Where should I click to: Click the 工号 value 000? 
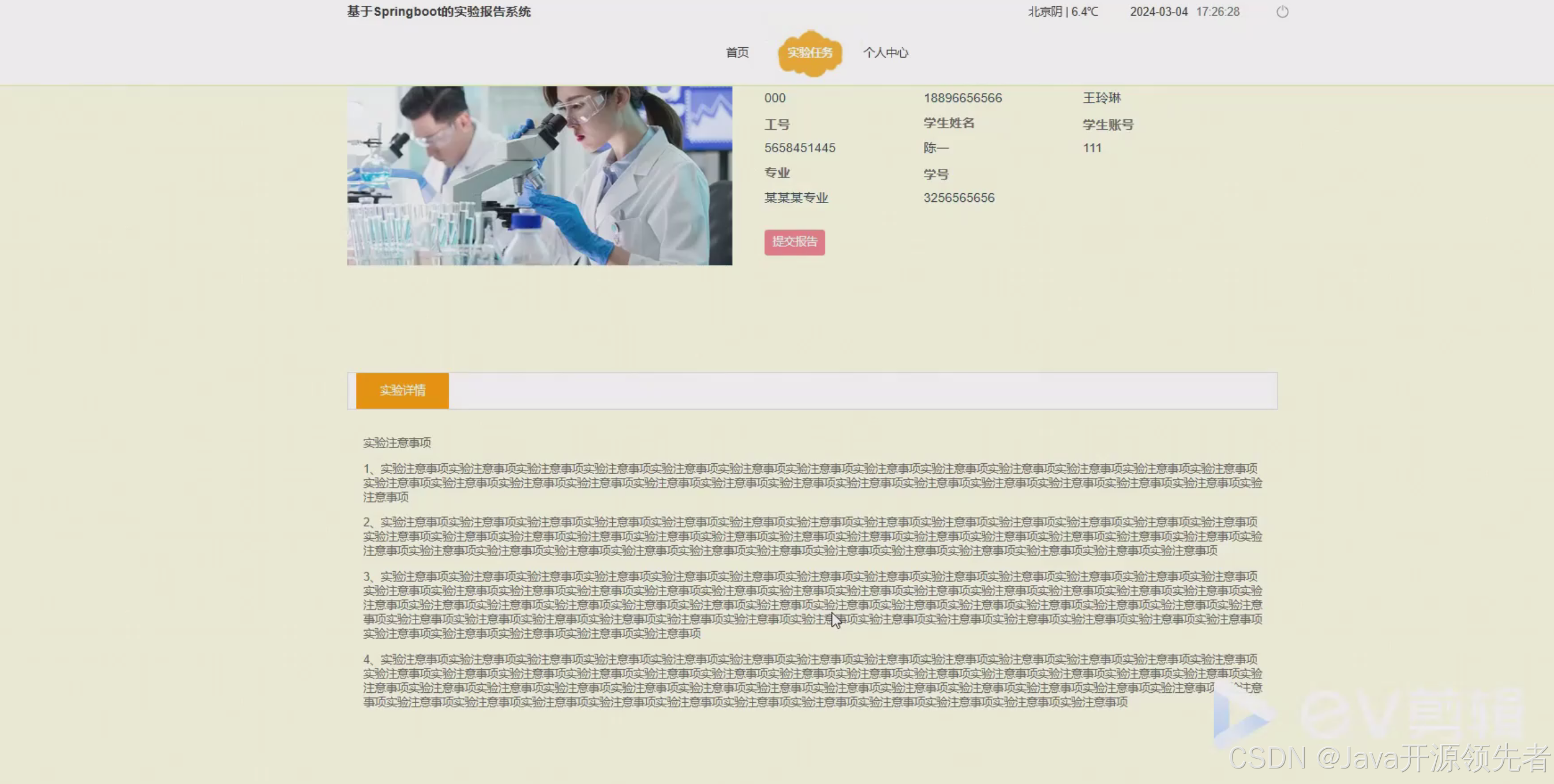pyautogui.click(x=774, y=97)
